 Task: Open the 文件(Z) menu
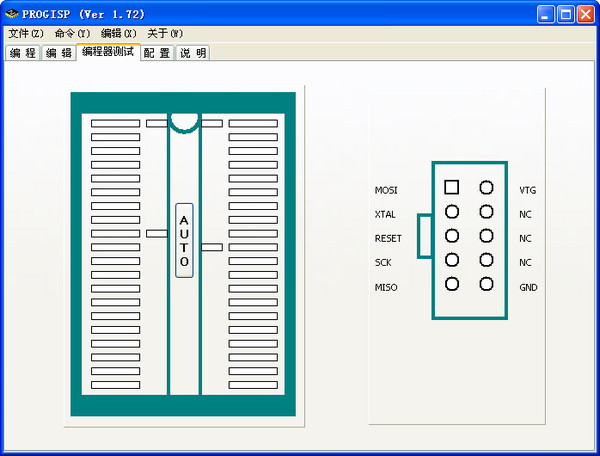(26, 34)
